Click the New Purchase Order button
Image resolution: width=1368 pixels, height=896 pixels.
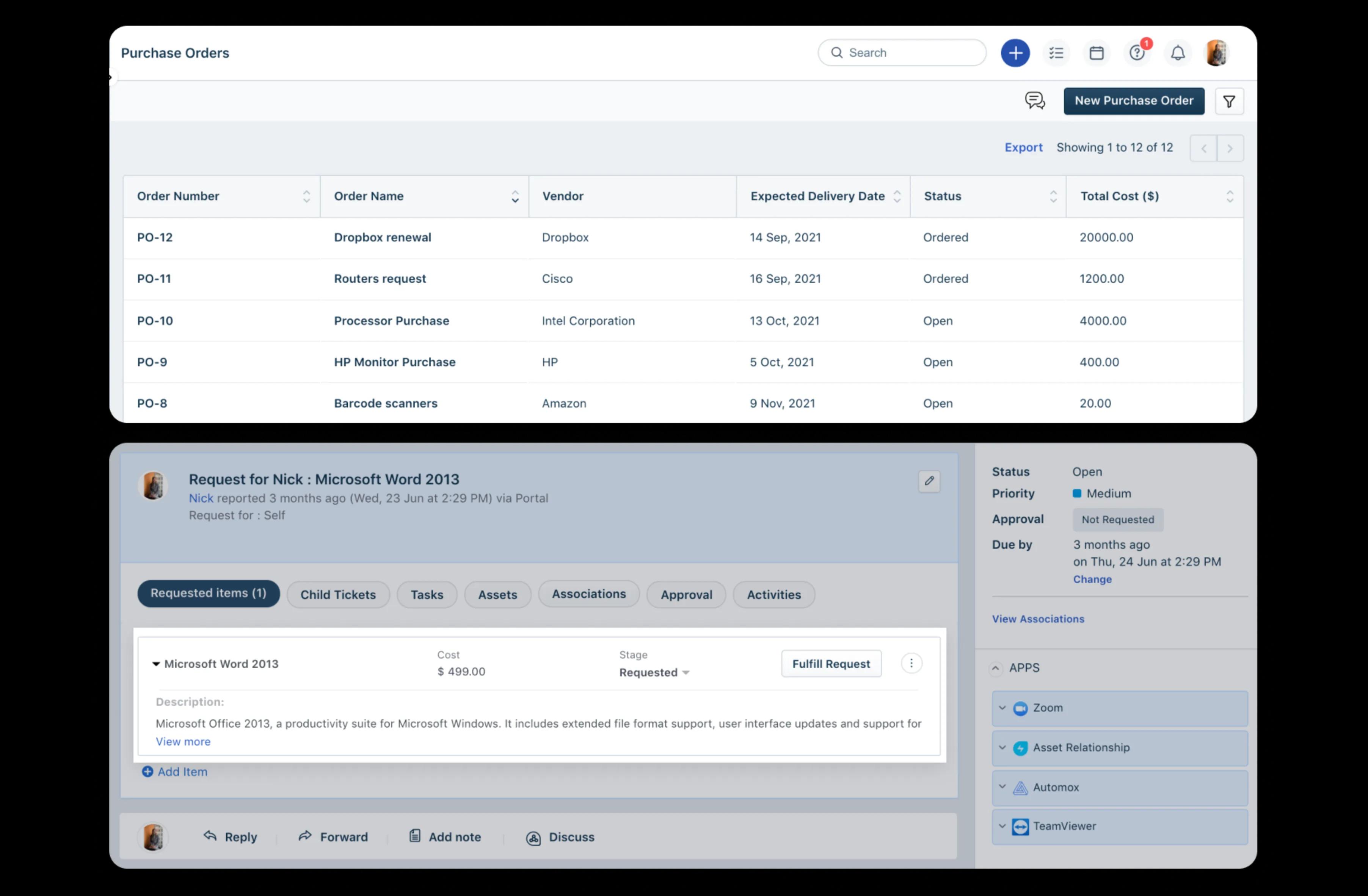click(x=1133, y=100)
